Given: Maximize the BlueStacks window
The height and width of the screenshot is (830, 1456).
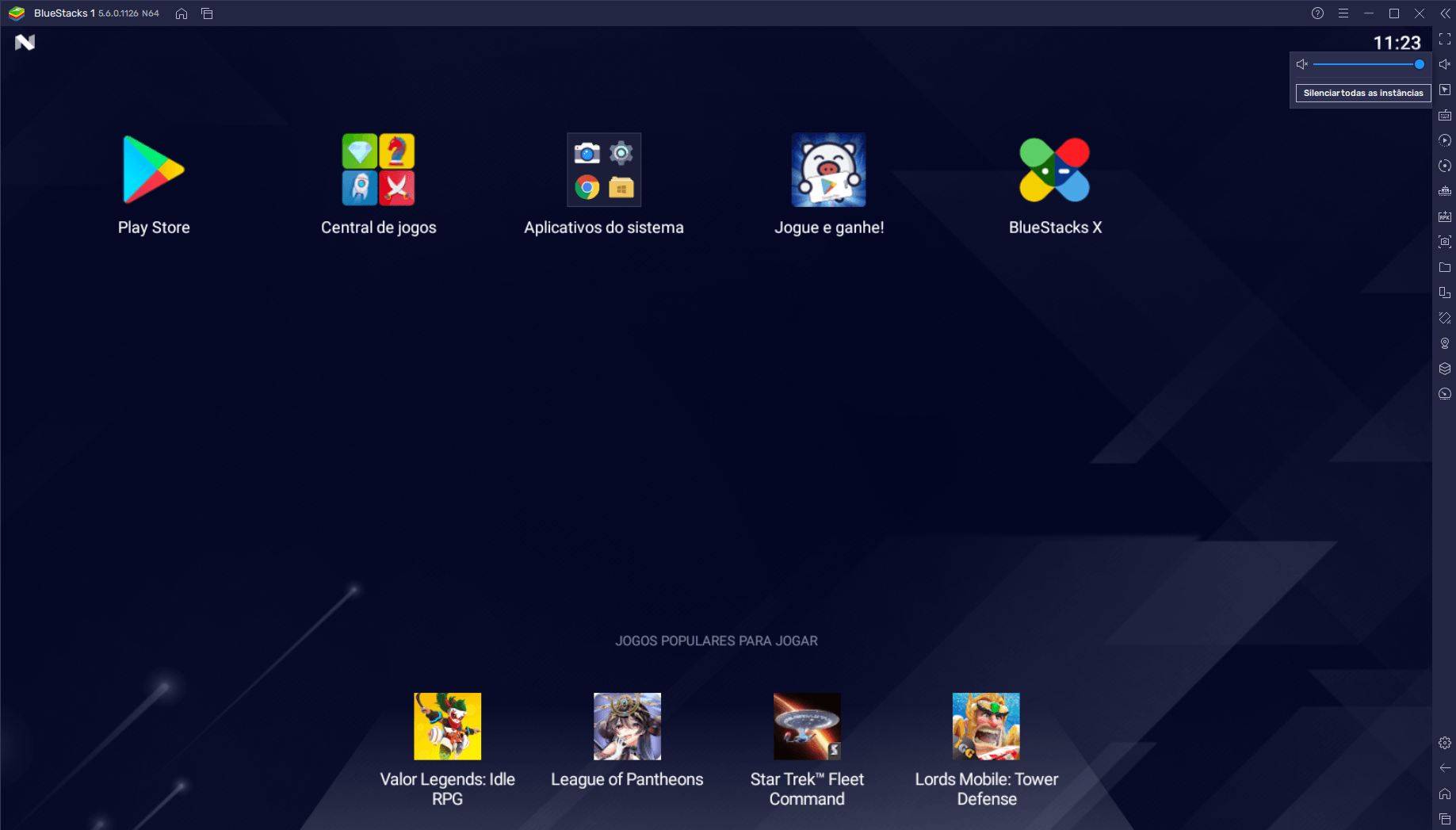Looking at the screenshot, I should (x=1393, y=13).
